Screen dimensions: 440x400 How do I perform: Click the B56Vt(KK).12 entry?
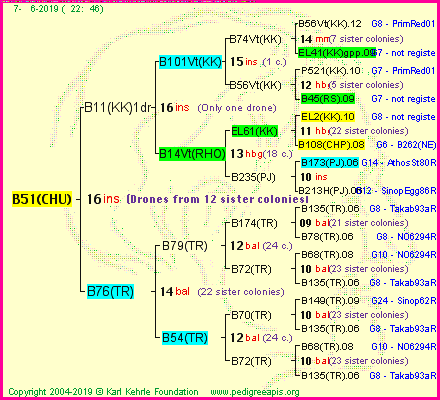coord(330,24)
